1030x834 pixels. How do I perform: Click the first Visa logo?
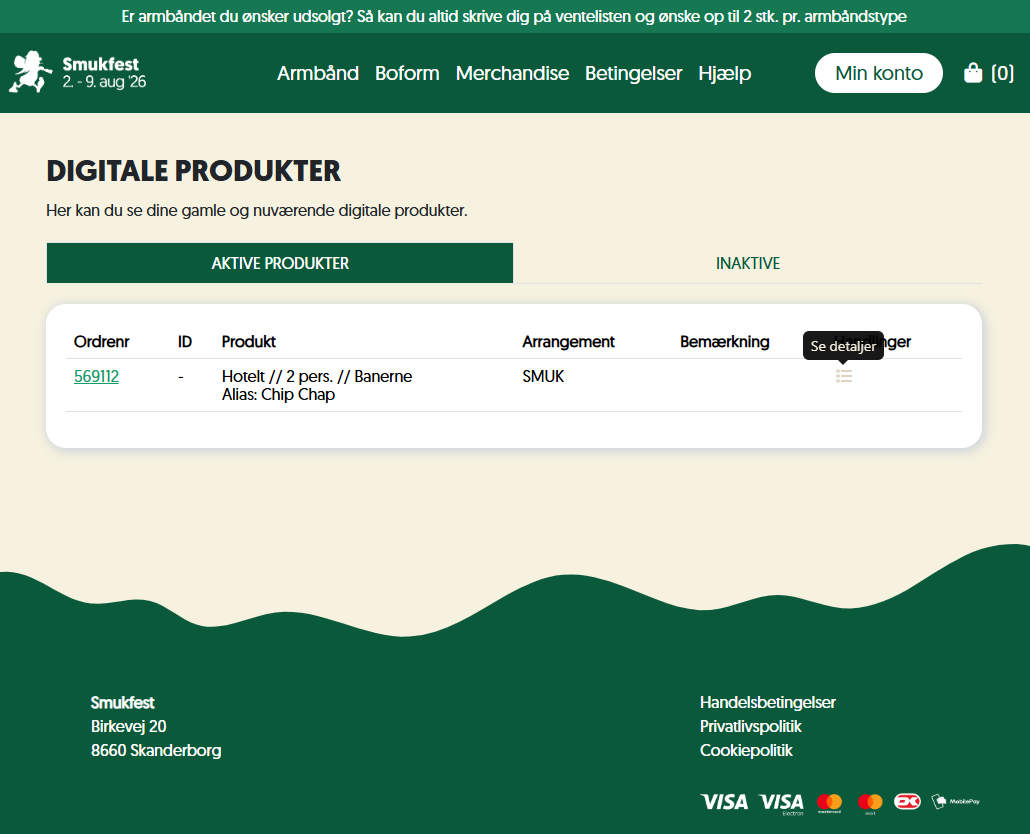(x=724, y=801)
